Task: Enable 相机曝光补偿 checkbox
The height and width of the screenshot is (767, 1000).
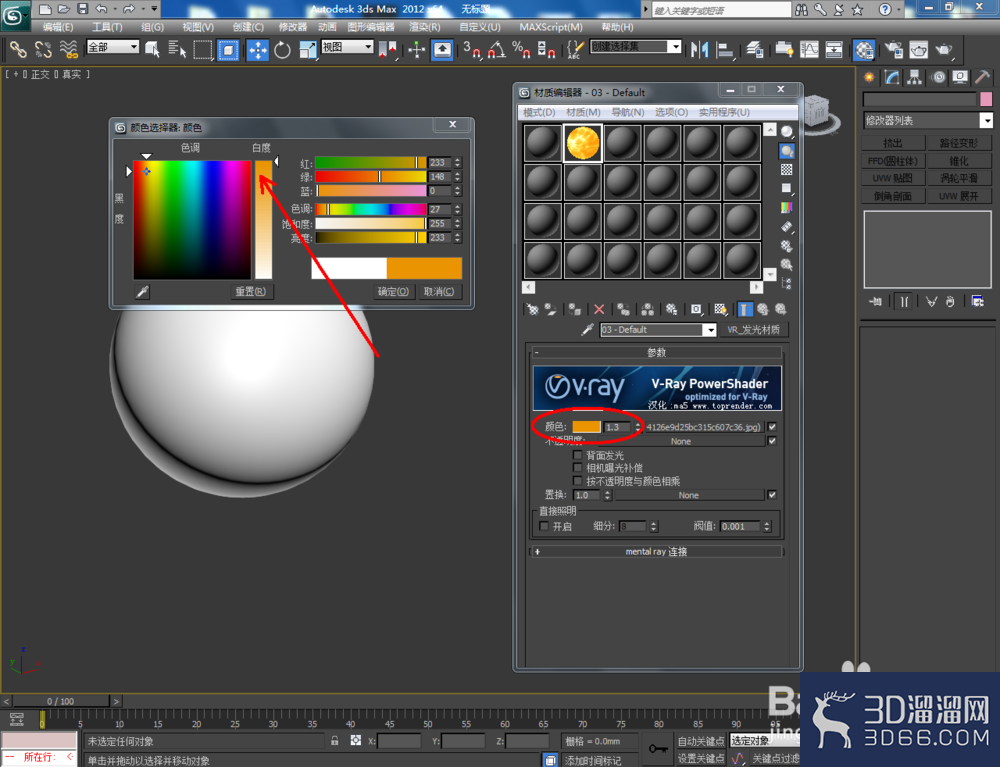Action: tap(578, 468)
